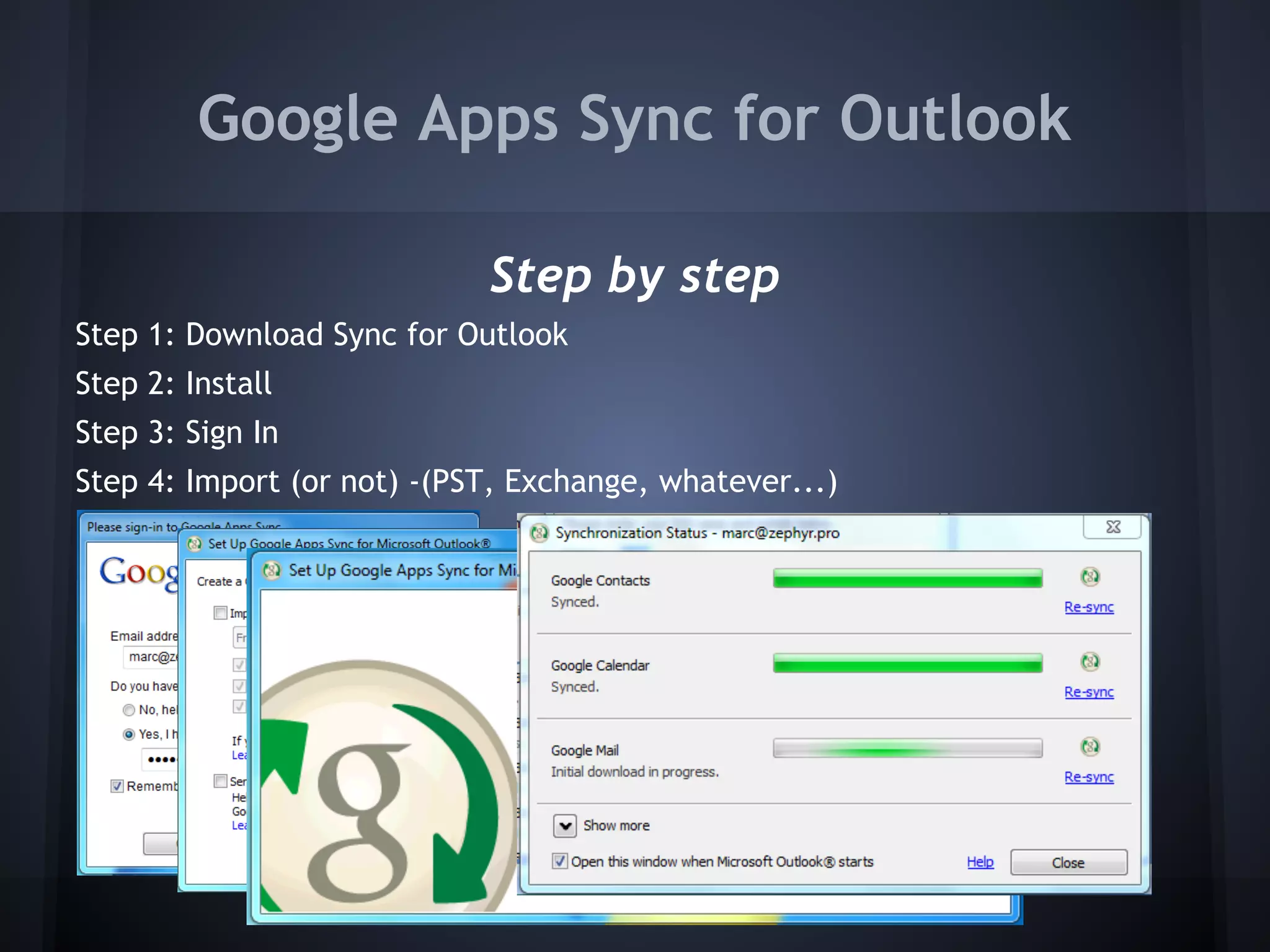Click the 'Step 3: Sign In' text

click(177, 433)
